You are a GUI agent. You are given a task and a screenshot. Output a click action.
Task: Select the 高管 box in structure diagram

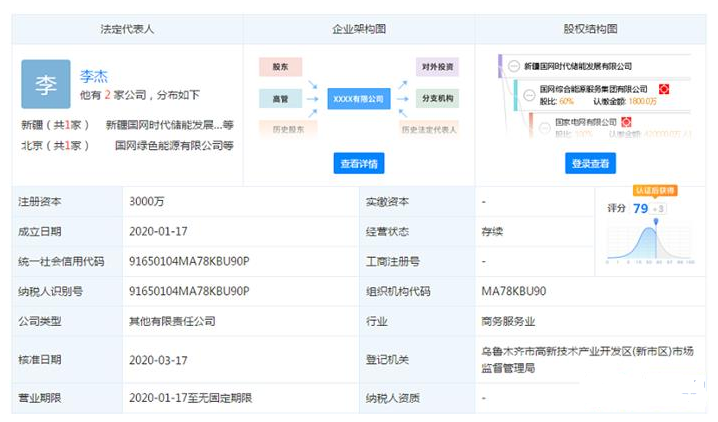[280, 98]
